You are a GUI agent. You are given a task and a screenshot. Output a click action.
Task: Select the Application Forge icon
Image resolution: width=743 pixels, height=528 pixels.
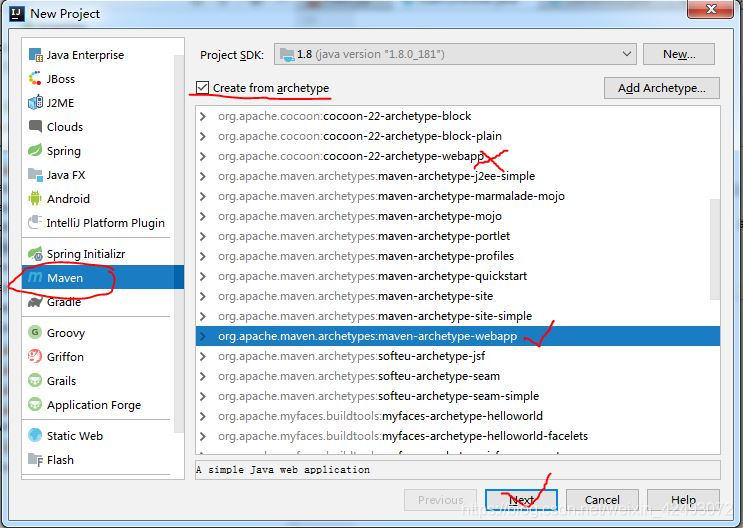35,404
